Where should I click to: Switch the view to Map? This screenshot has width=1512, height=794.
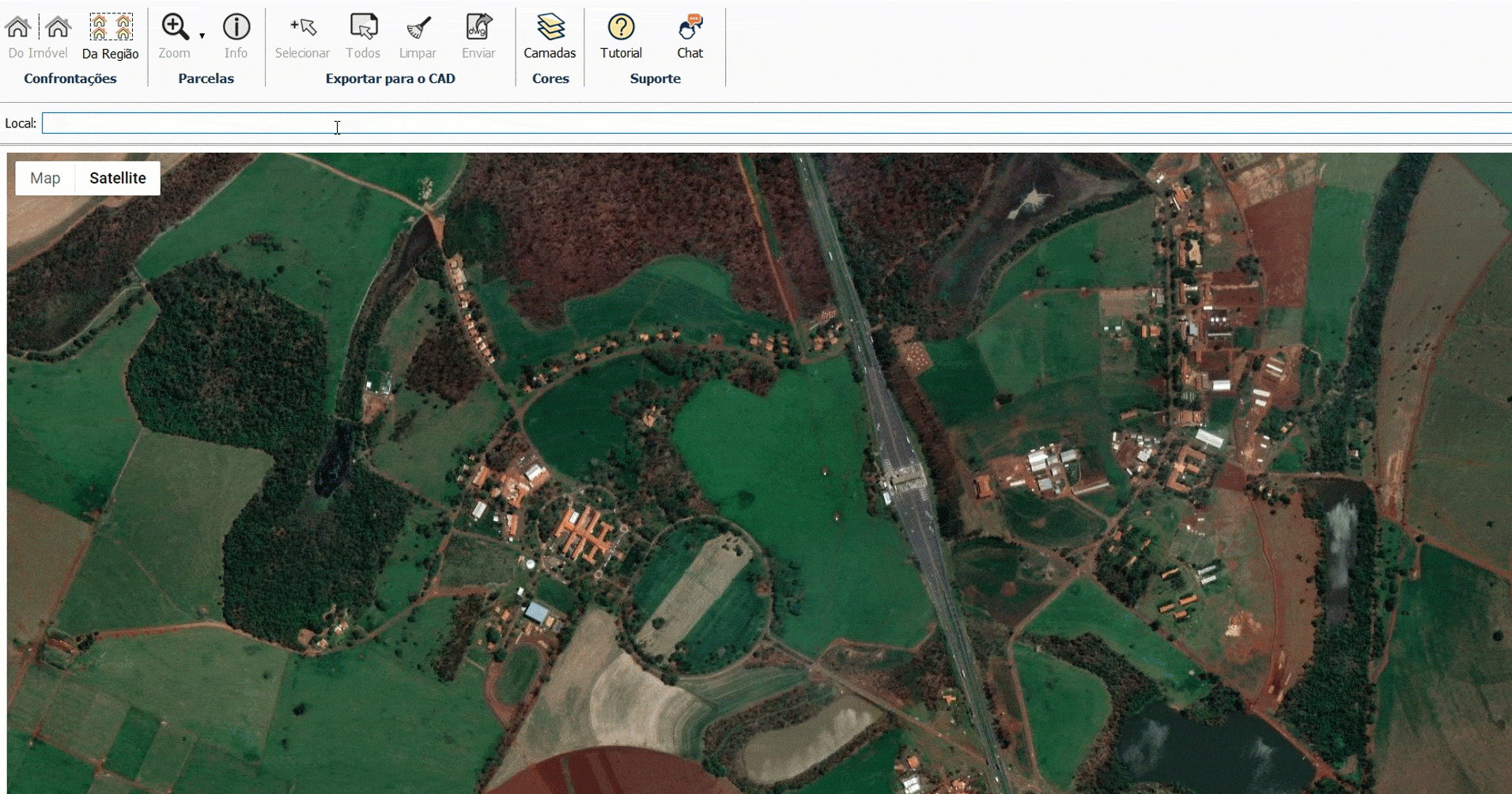[45, 178]
